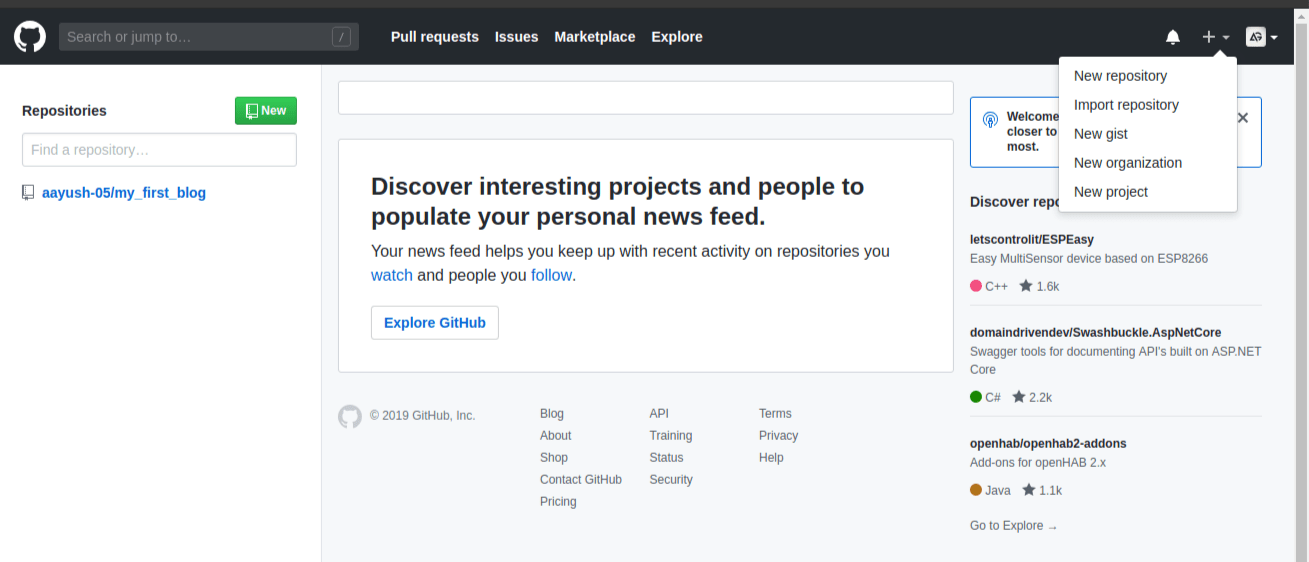
Task: Go to the Marketplace nav link
Action: tap(595, 37)
